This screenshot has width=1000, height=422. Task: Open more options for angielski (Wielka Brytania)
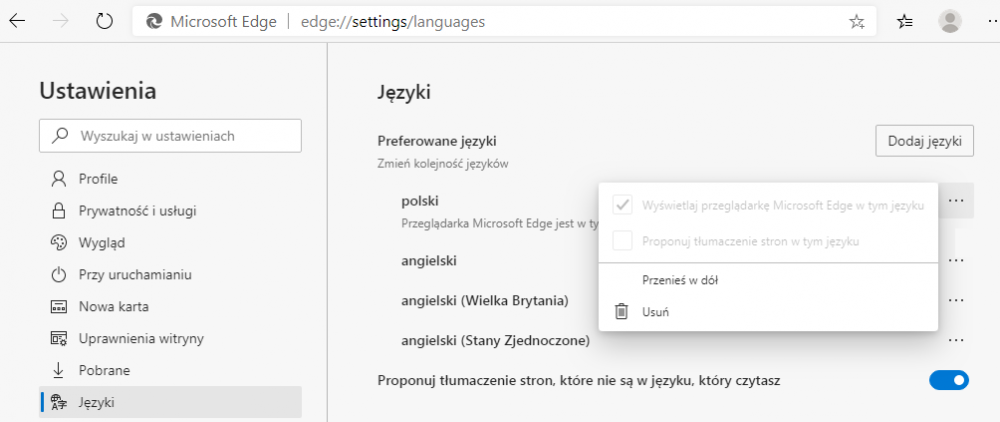[x=956, y=300]
